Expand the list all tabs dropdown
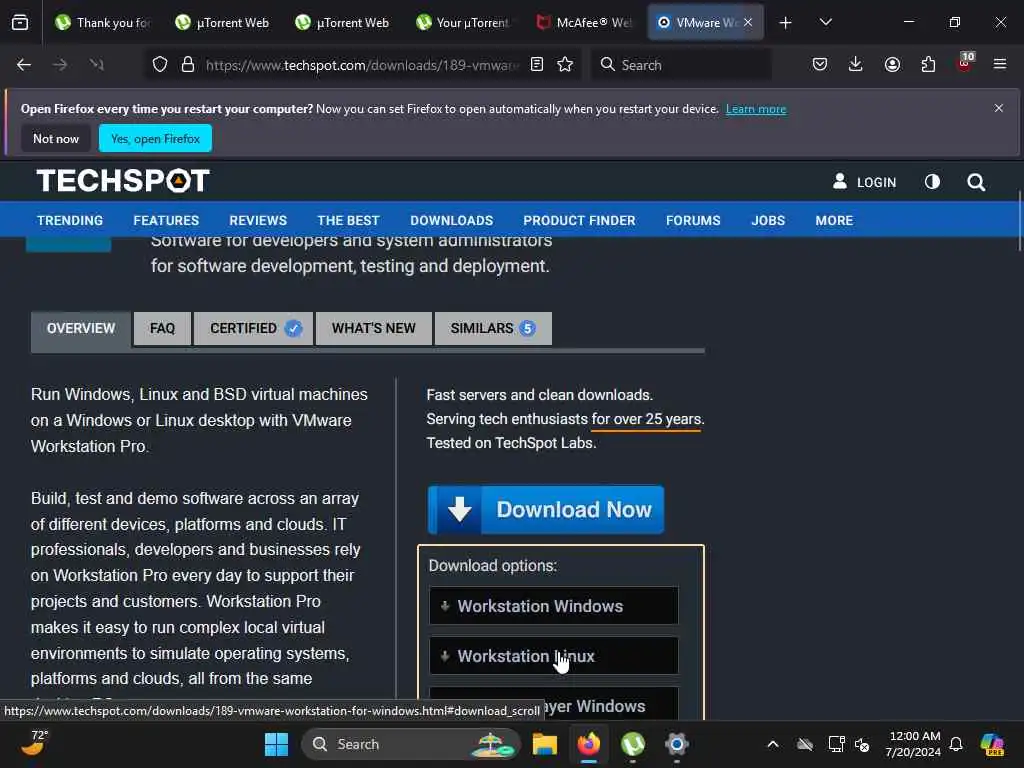This screenshot has height=768, width=1024. (825, 22)
